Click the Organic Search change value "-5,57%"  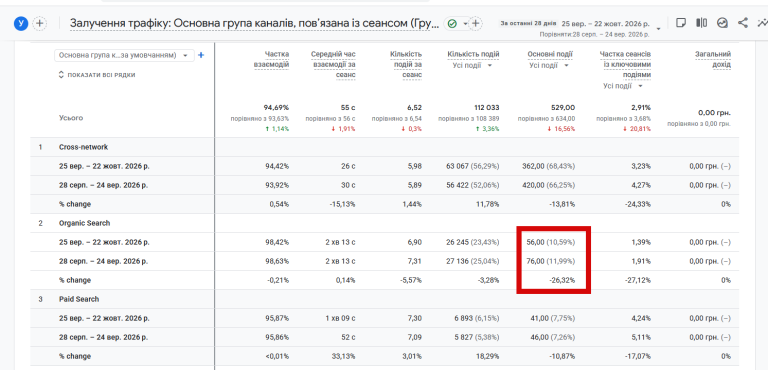[411, 280]
